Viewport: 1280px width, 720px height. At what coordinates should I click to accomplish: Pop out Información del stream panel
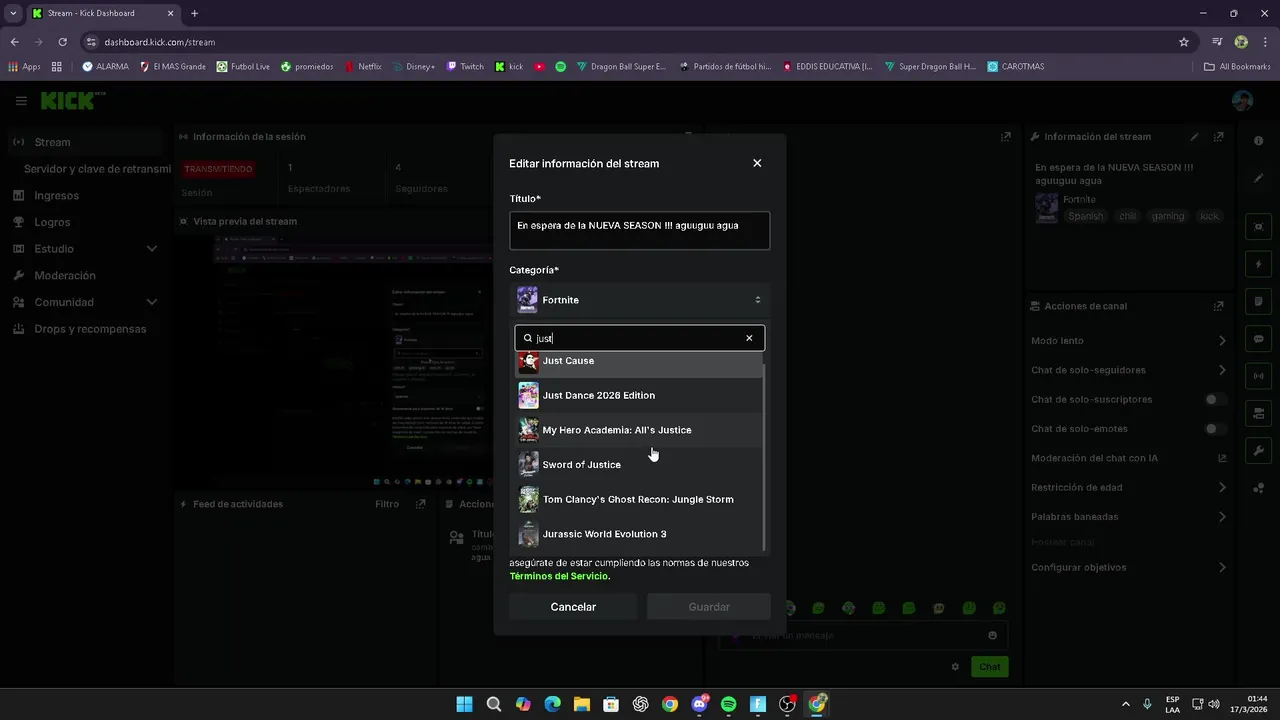coord(1219,137)
